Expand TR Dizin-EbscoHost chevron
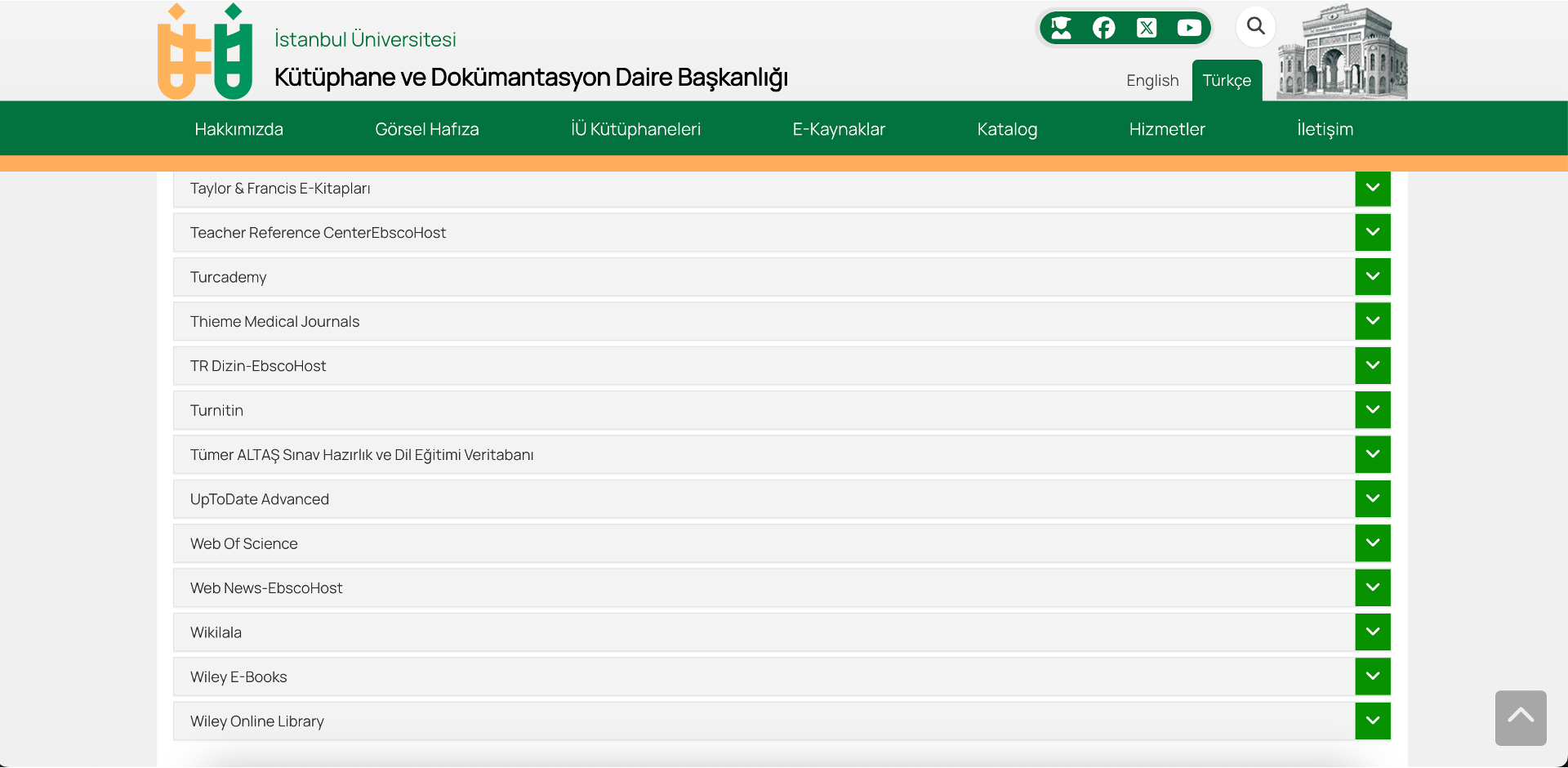The width and height of the screenshot is (1568, 768). (1373, 365)
